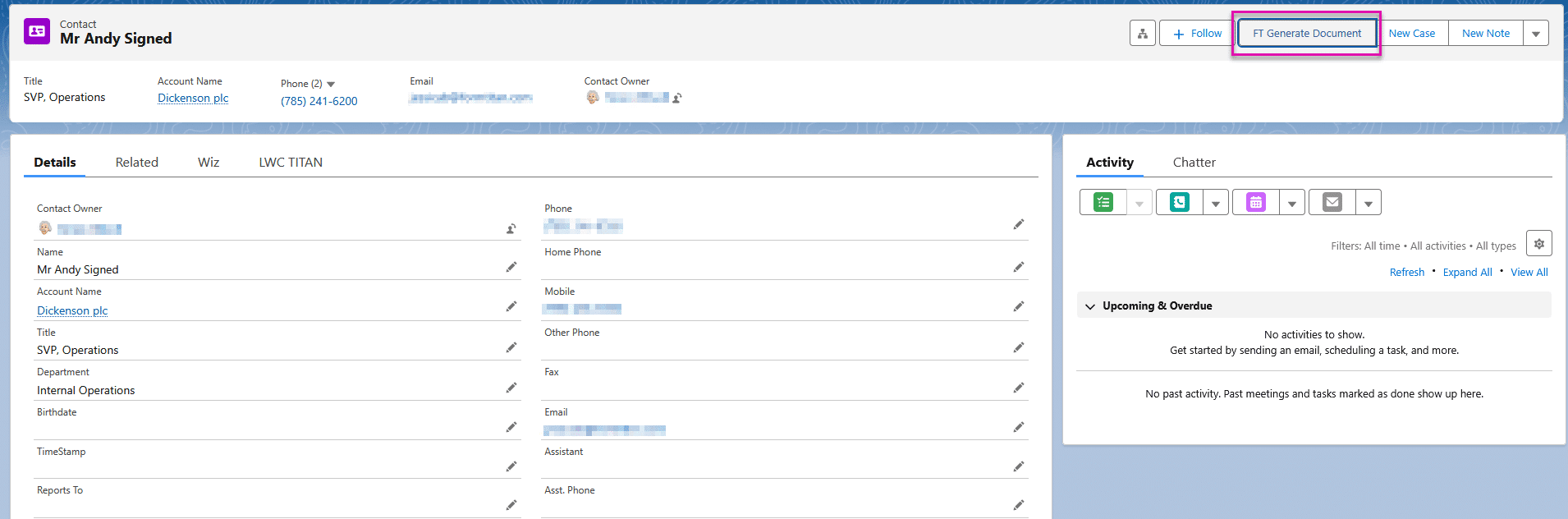Open more actions dropdown beside New Note
1568x519 pixels.
(1536, 34)
